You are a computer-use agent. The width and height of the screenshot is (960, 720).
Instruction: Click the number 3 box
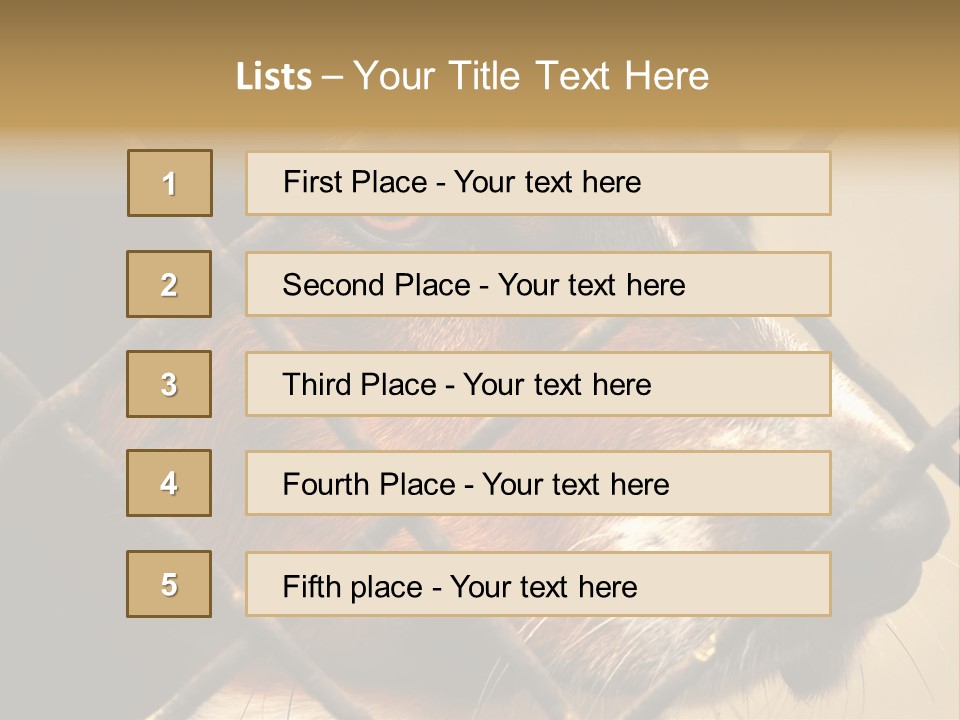tap(170, 384)
